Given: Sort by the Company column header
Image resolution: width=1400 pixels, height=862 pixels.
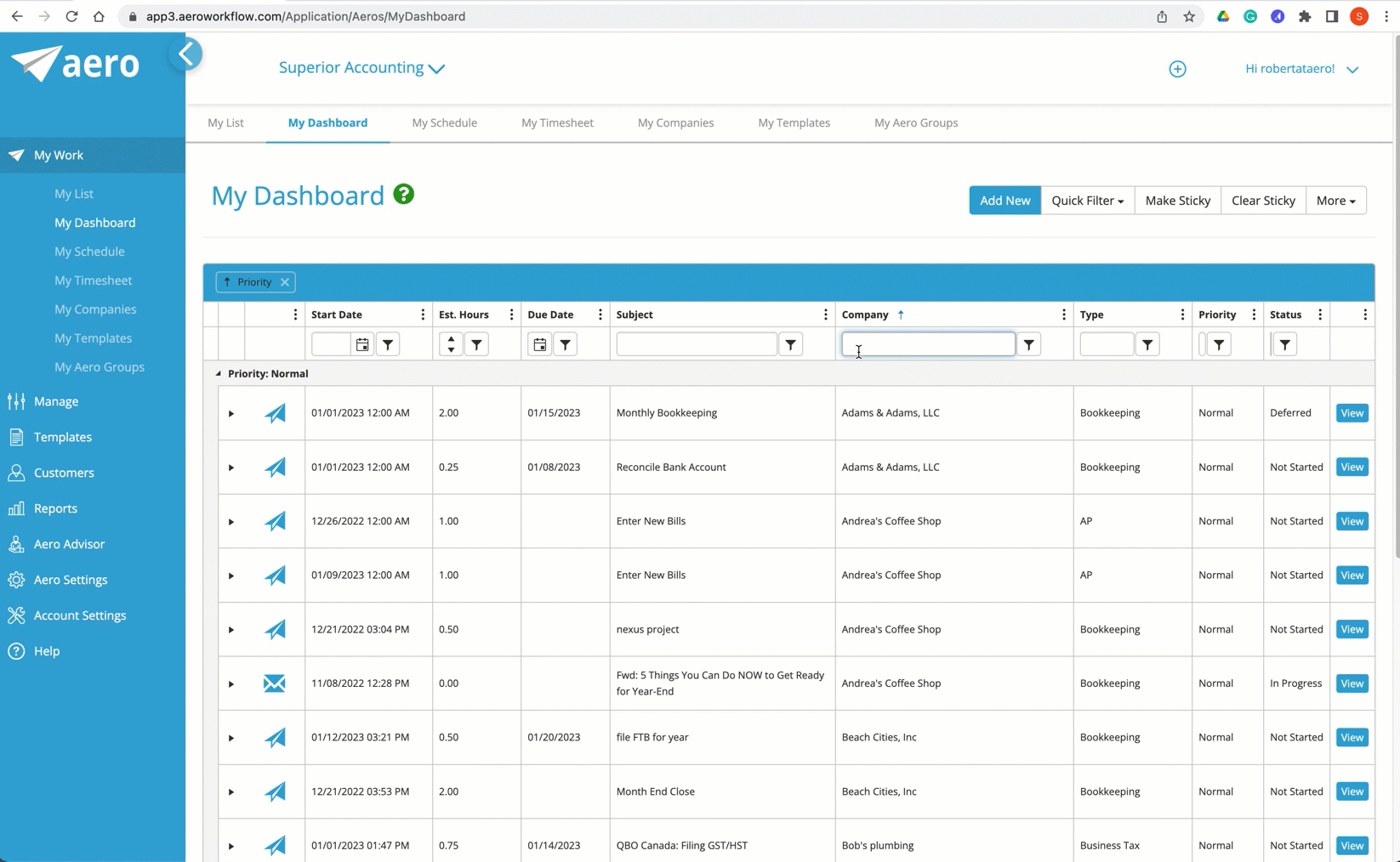Looking at the screenshot, I should coord(865,315).
